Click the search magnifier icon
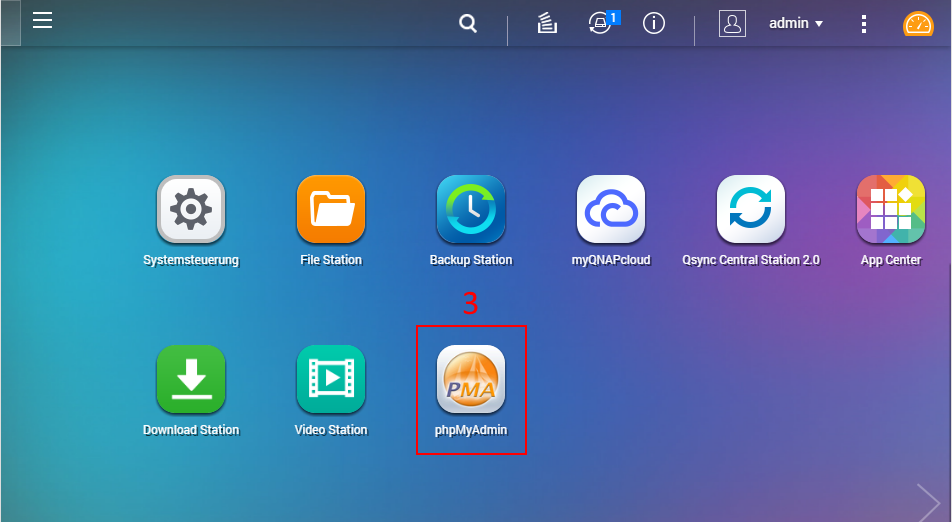The width and height of the screenshot is (952, 522). pyautogui.click(x=468, y=24)
